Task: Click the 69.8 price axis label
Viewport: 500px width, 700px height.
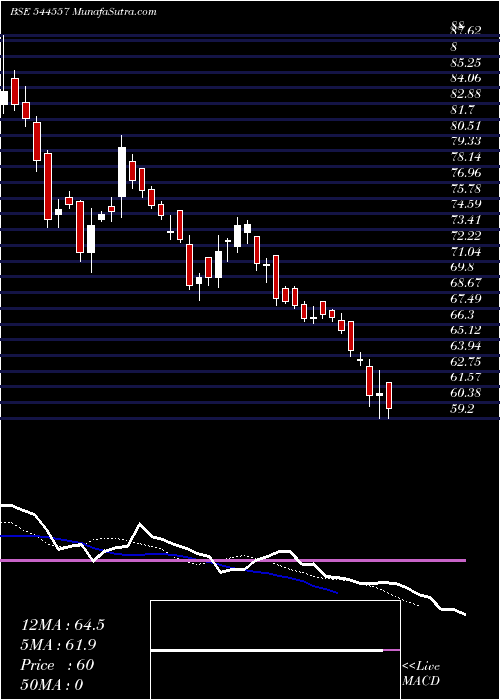Action: tap(462, 267)
